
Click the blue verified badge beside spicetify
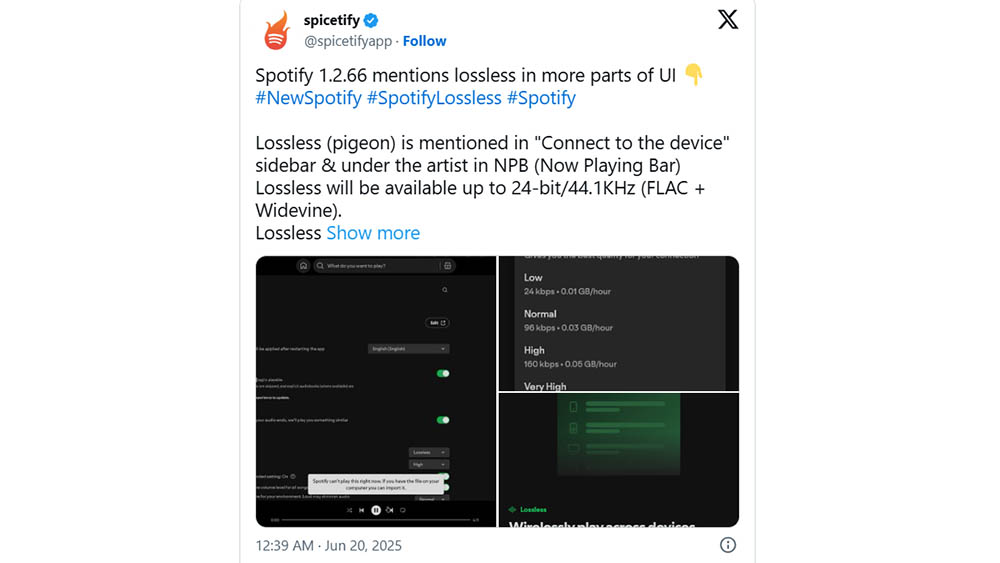371,20
